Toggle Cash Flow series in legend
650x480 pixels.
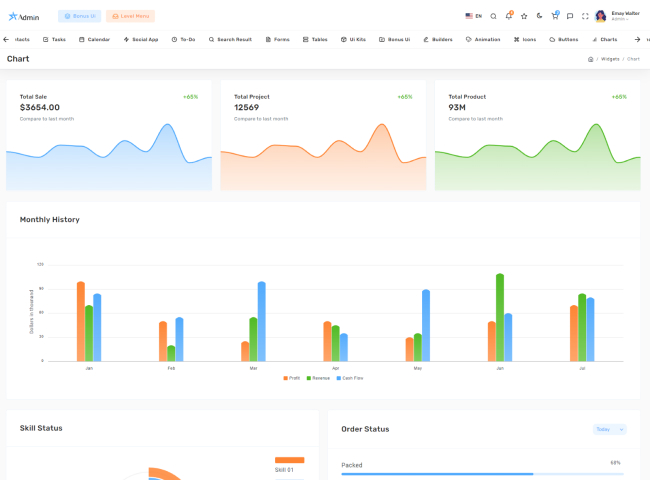pos(348,378)
